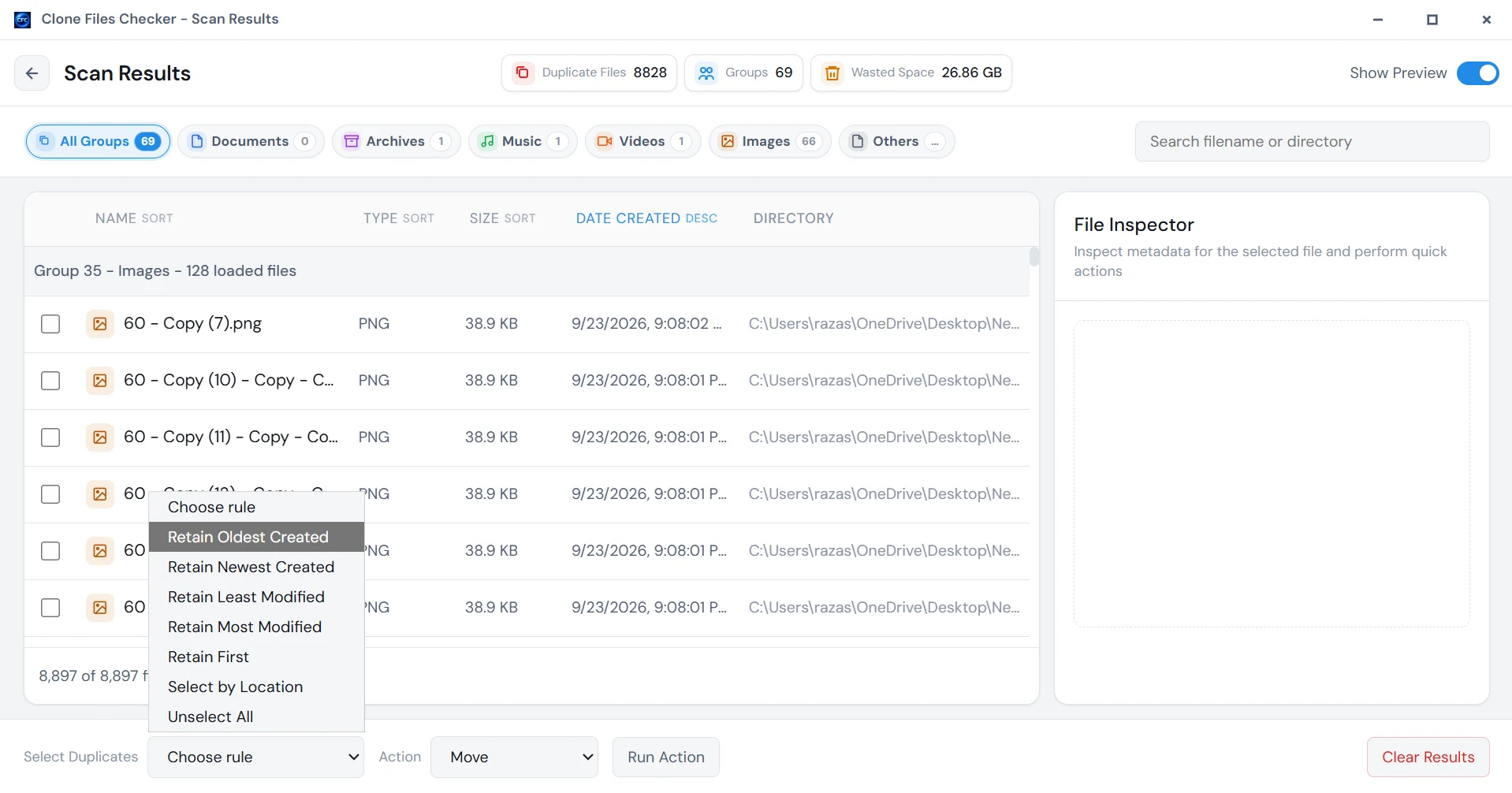The height and width of the screenshot is (793, 1512).
Task: Go back using the arrow button
Action: (x=32, y=73)
